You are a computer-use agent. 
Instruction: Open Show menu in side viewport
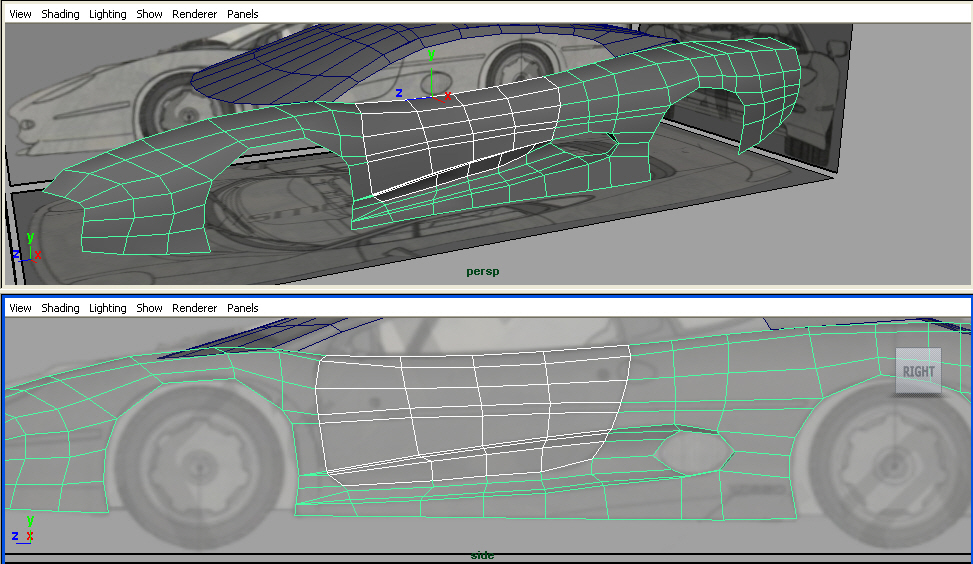(x=149, y=308)
